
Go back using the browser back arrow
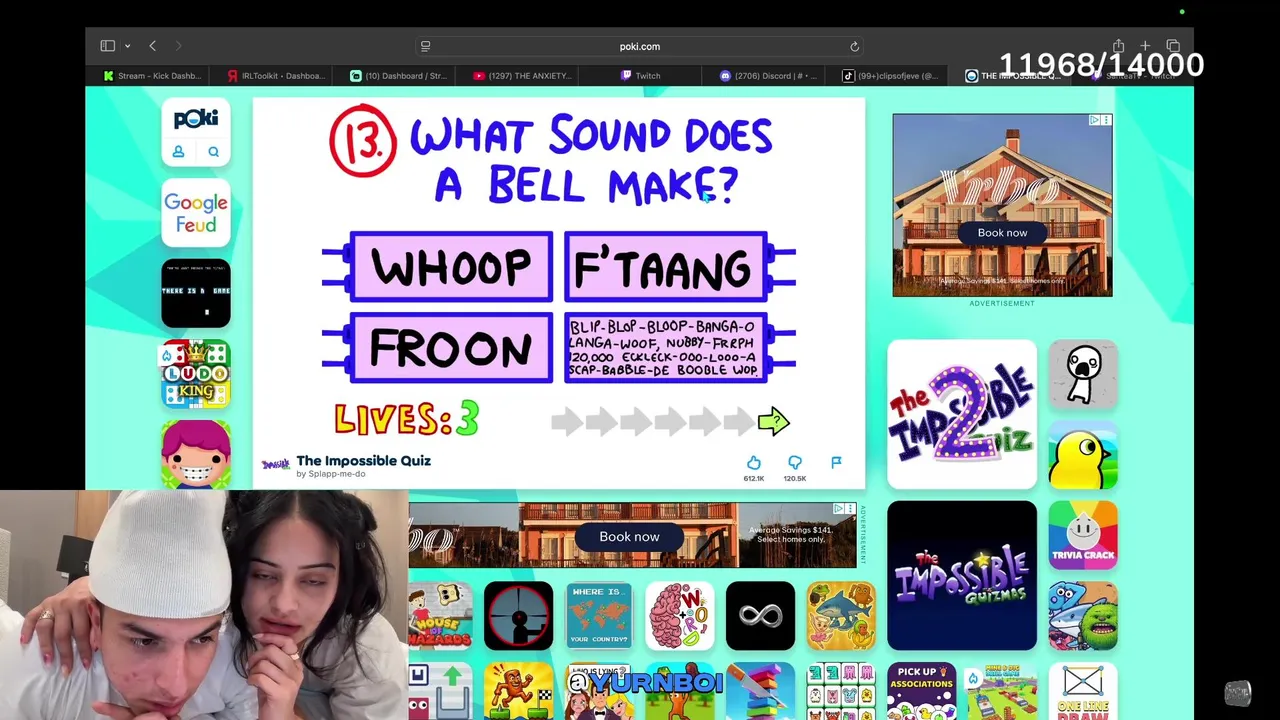click(153, 46)
